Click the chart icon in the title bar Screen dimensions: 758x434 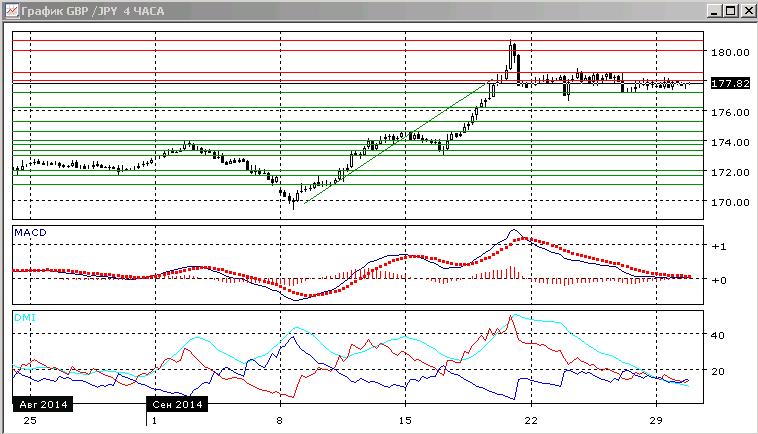click(x=12, y=11)
